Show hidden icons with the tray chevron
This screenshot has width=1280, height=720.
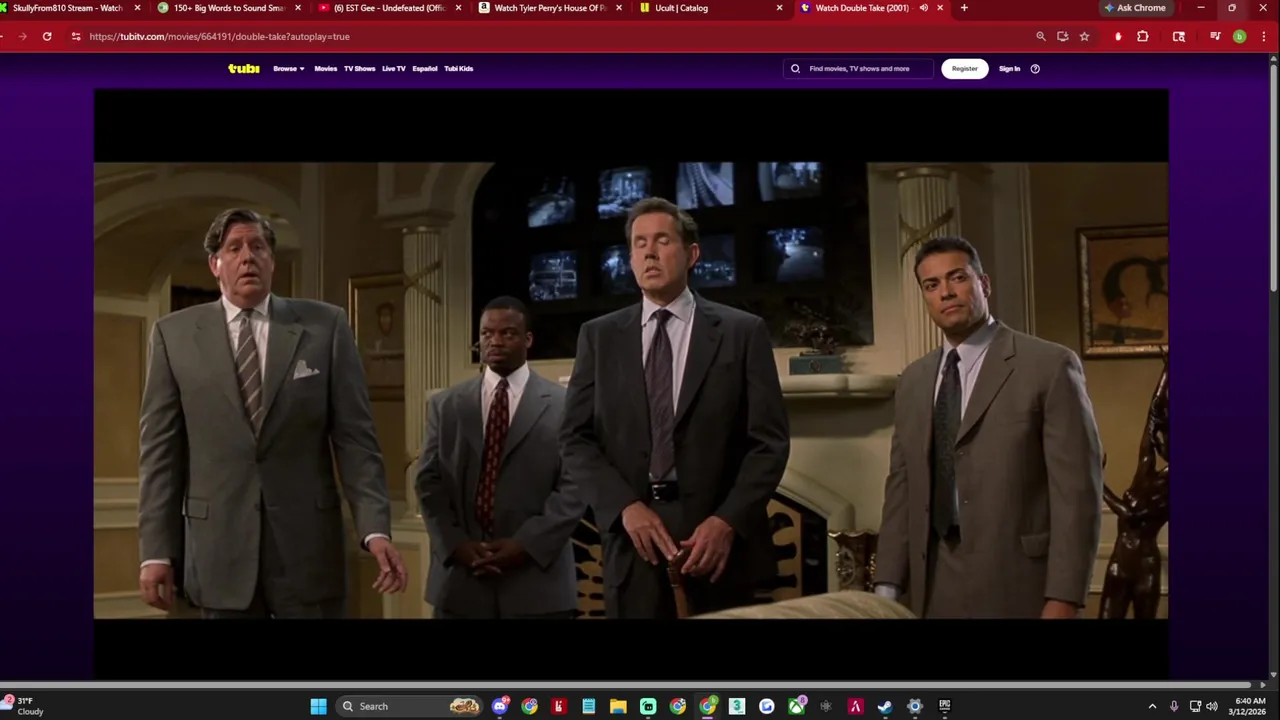click(1152, 706)
